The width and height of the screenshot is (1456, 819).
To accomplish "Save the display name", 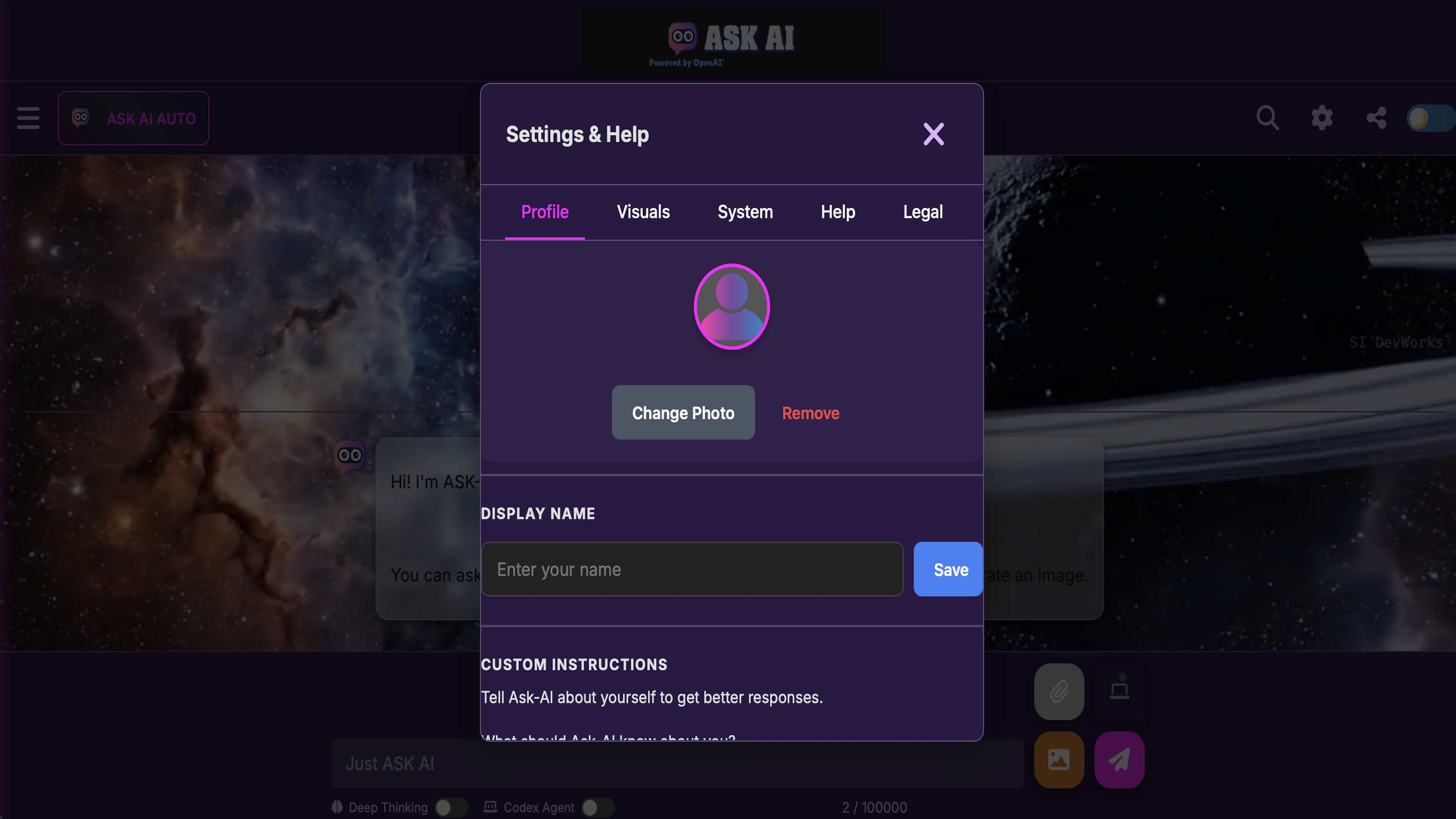I will 948,569.
